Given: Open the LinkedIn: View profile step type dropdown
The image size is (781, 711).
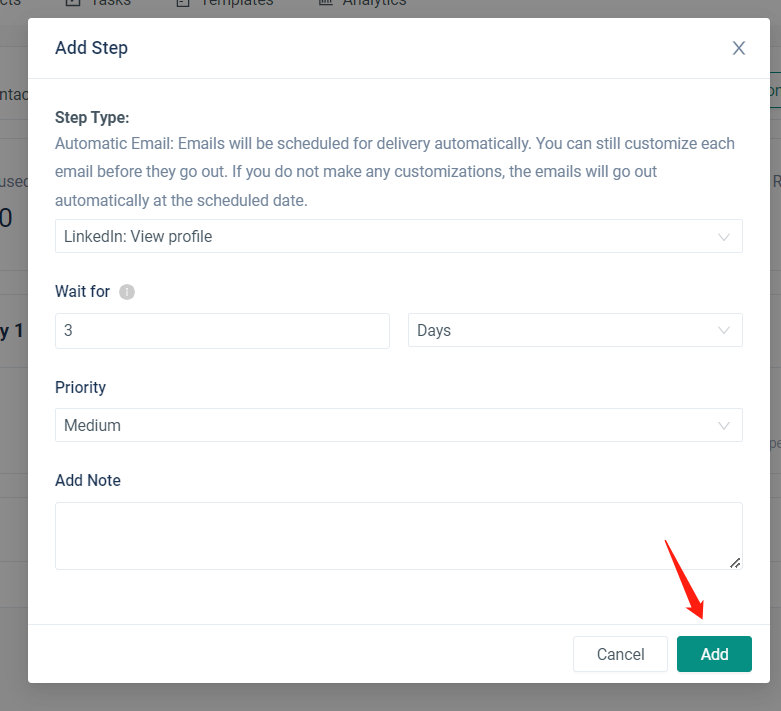Looking at the screenshot, I should coord(398,237).
